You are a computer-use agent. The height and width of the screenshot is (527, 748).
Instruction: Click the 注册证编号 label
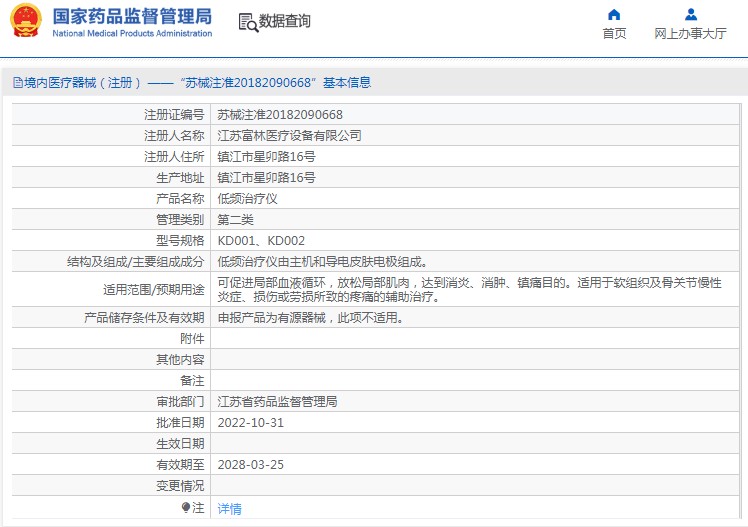point(174,115)
